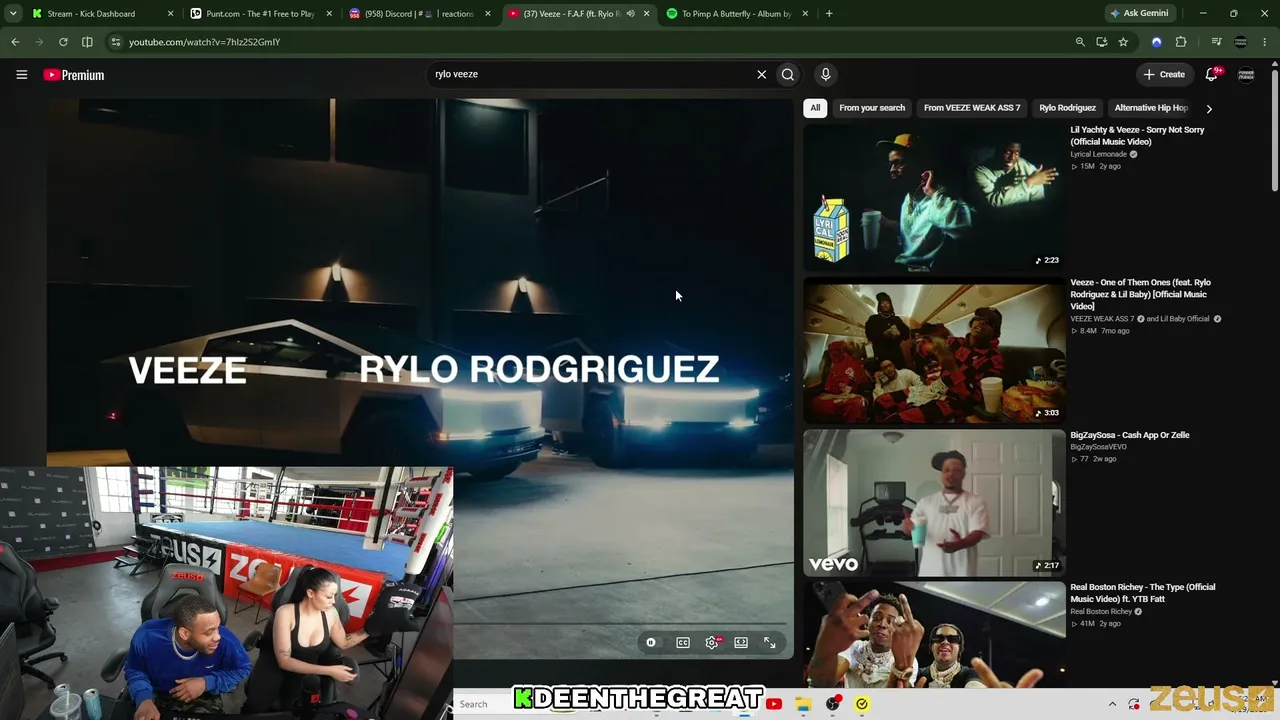The height and width of the screenshot is (720, 1280).
Task: Open YouTube notifications bell
Action: (1212, 74)
